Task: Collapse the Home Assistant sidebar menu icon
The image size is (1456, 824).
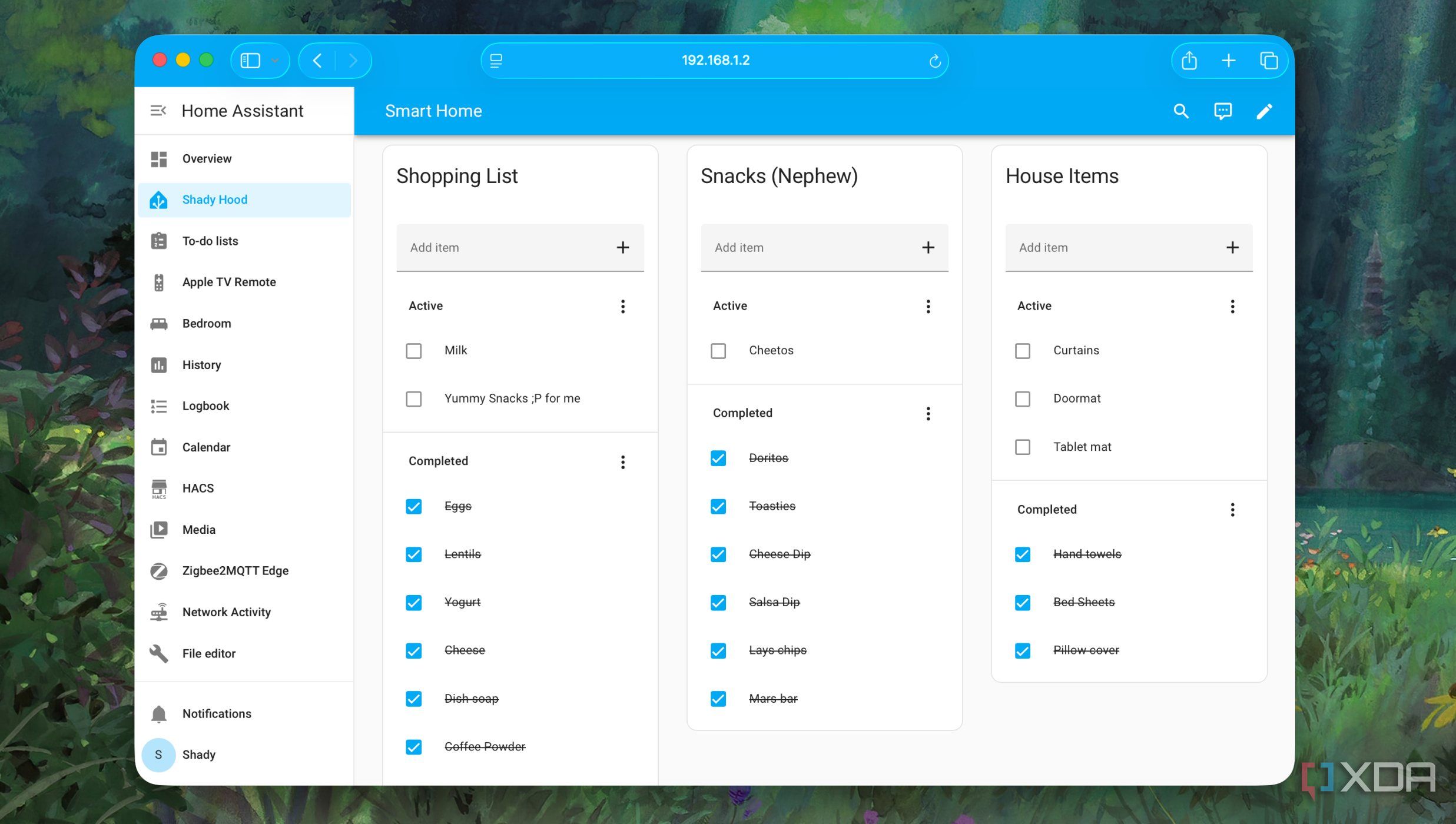Action: click(158, 111)
